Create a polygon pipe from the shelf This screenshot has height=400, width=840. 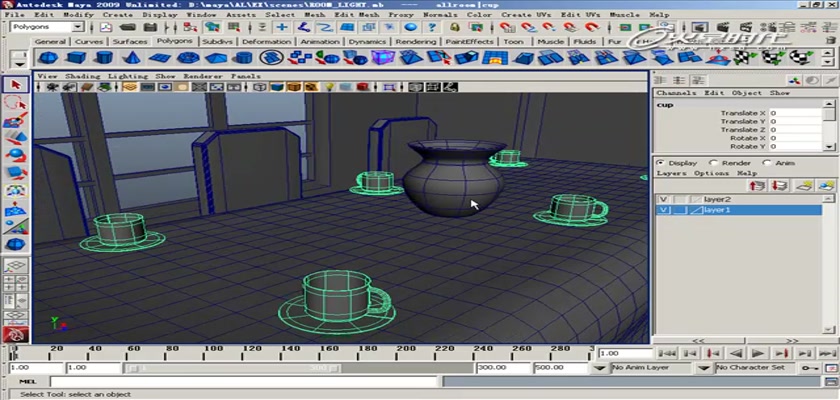244,57
